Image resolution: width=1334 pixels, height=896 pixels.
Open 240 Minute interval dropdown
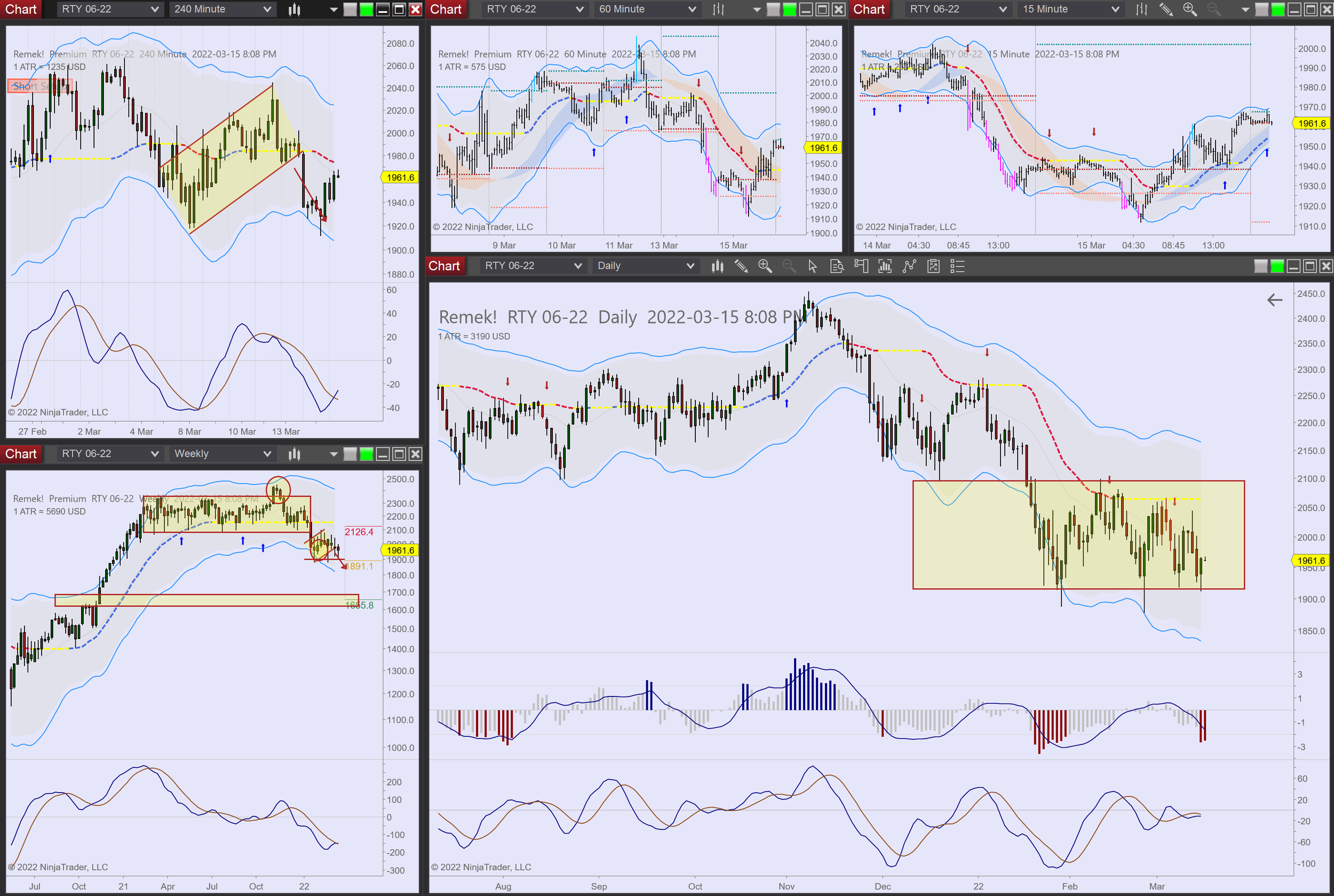(222, 9)
